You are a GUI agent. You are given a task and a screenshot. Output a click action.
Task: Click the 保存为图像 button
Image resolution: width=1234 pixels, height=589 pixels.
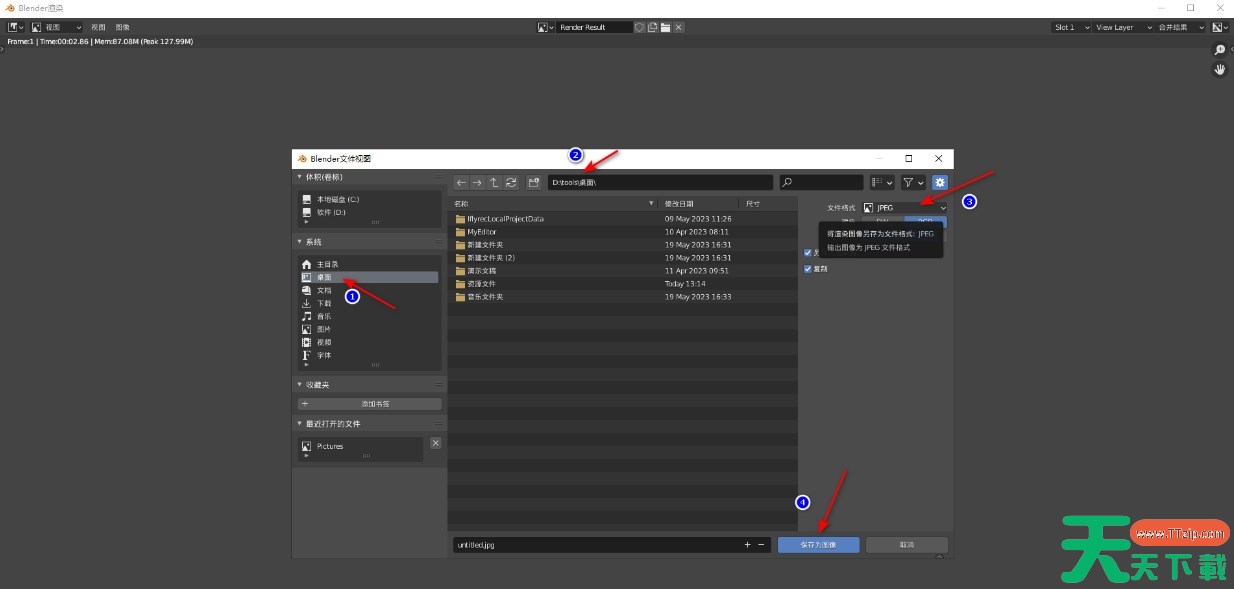pyautogui.click(x=816, y=545)
